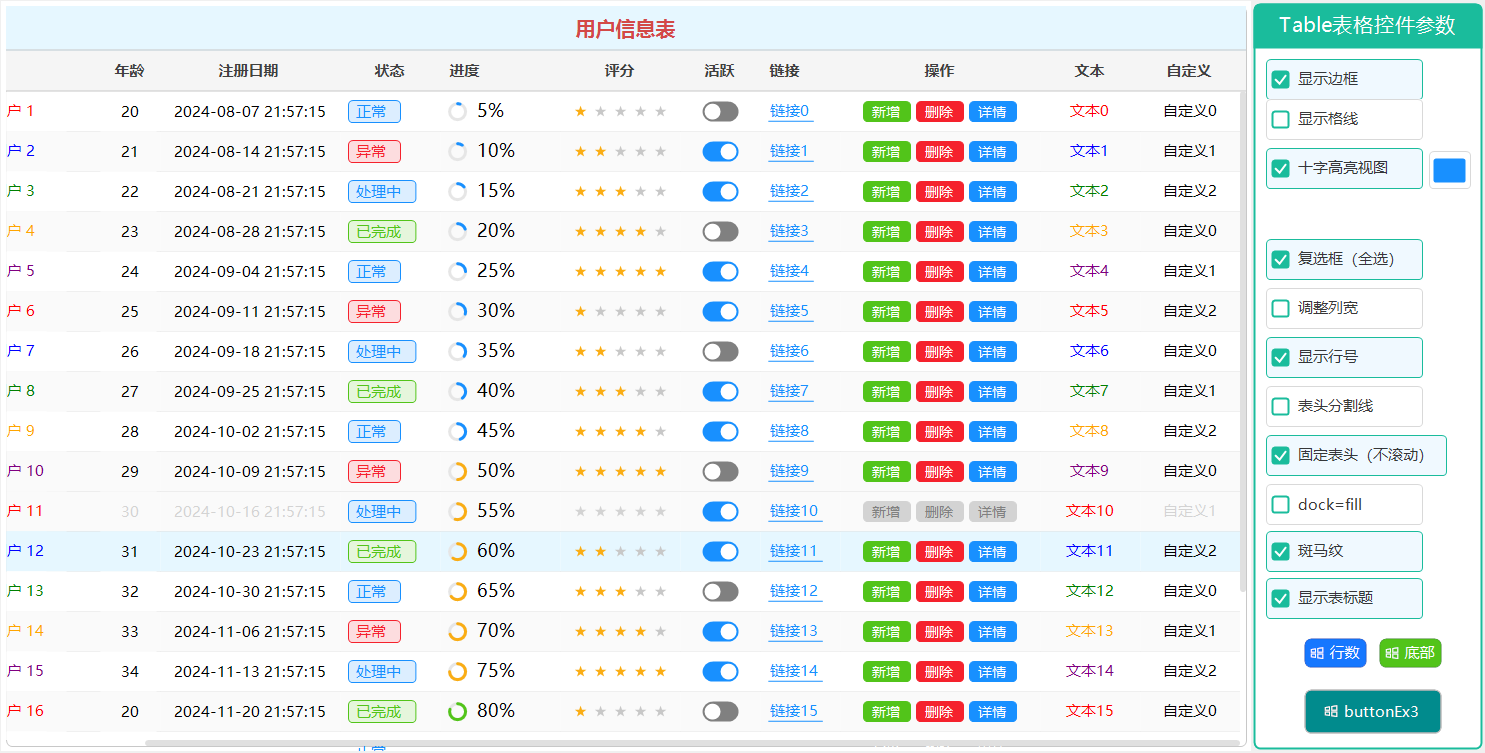Click the 年龄 column header
This screenshot has width=1485, height=753.
click(x=129, y=71)
